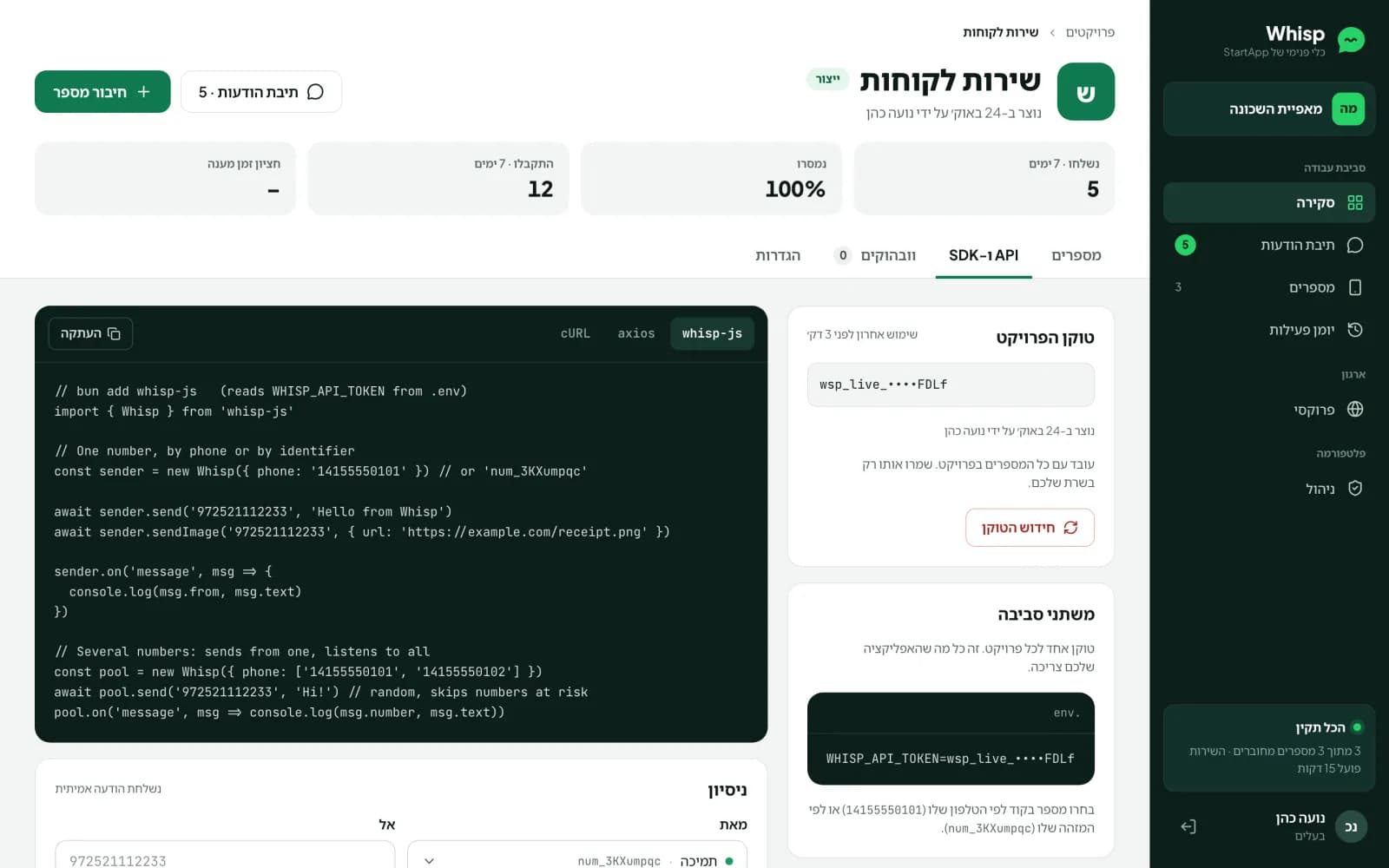
Task: Open ניהול admin section in sidebar
Action: (x=1268, y=489)
